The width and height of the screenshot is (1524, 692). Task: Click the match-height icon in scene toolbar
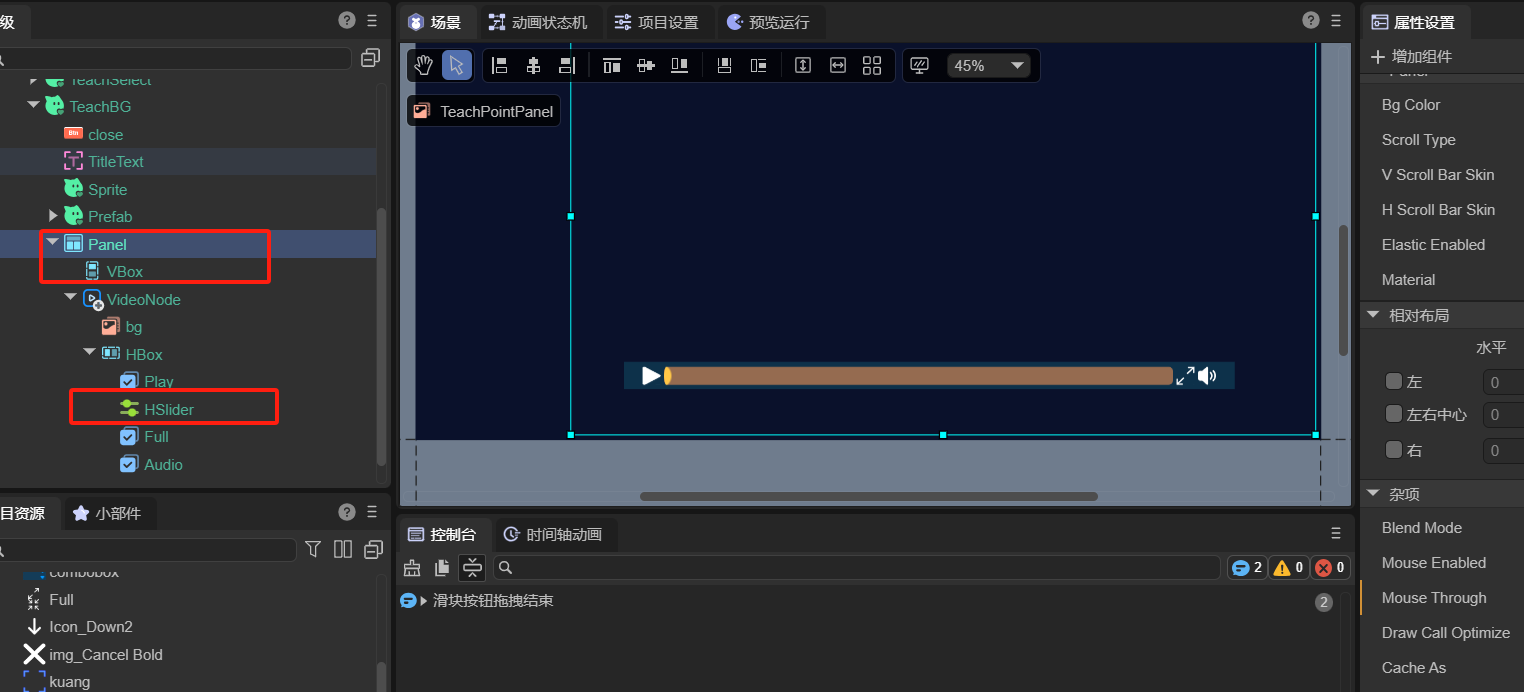pos(802,66)
